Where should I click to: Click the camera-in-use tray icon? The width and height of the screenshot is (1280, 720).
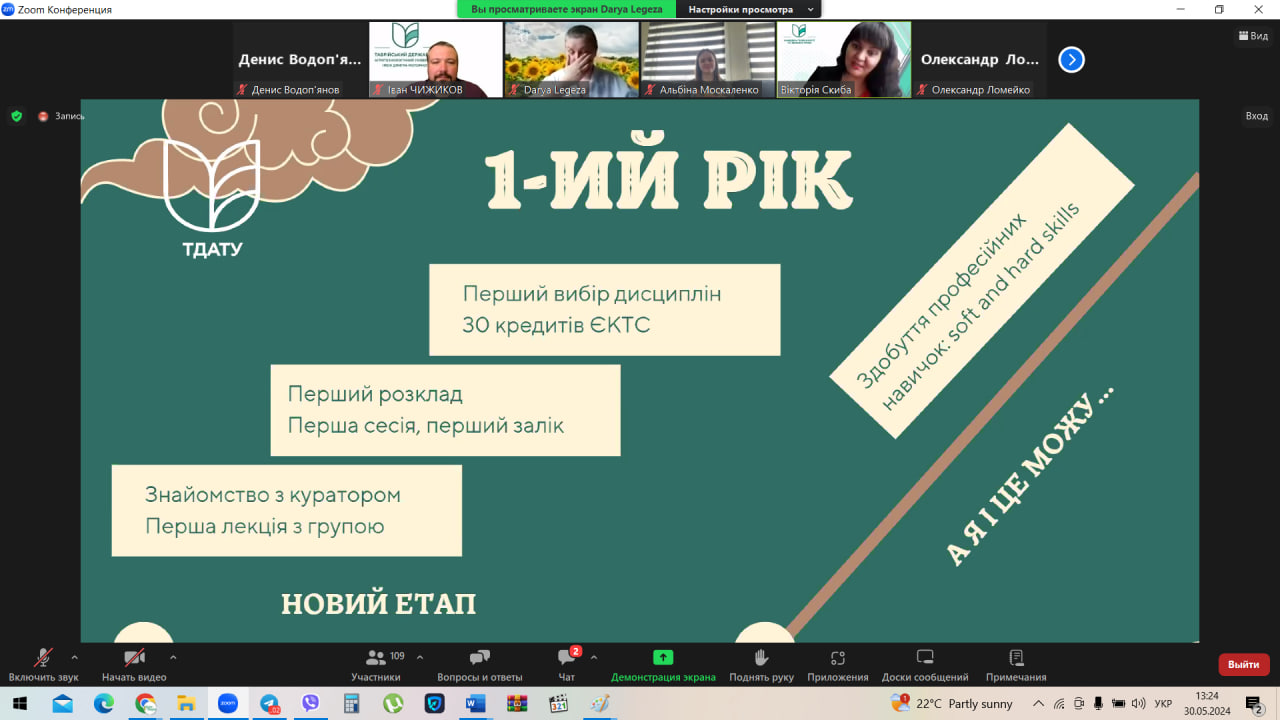coord(1079,704)
